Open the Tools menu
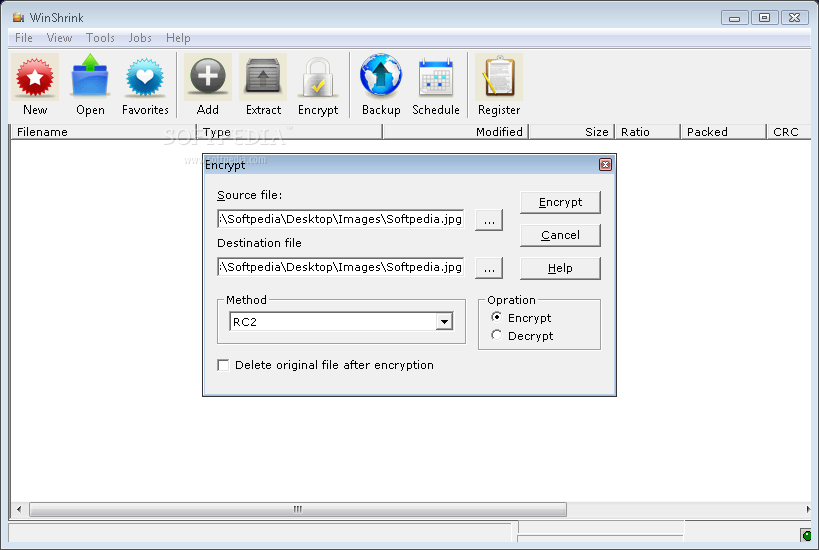 click(100, 38)
